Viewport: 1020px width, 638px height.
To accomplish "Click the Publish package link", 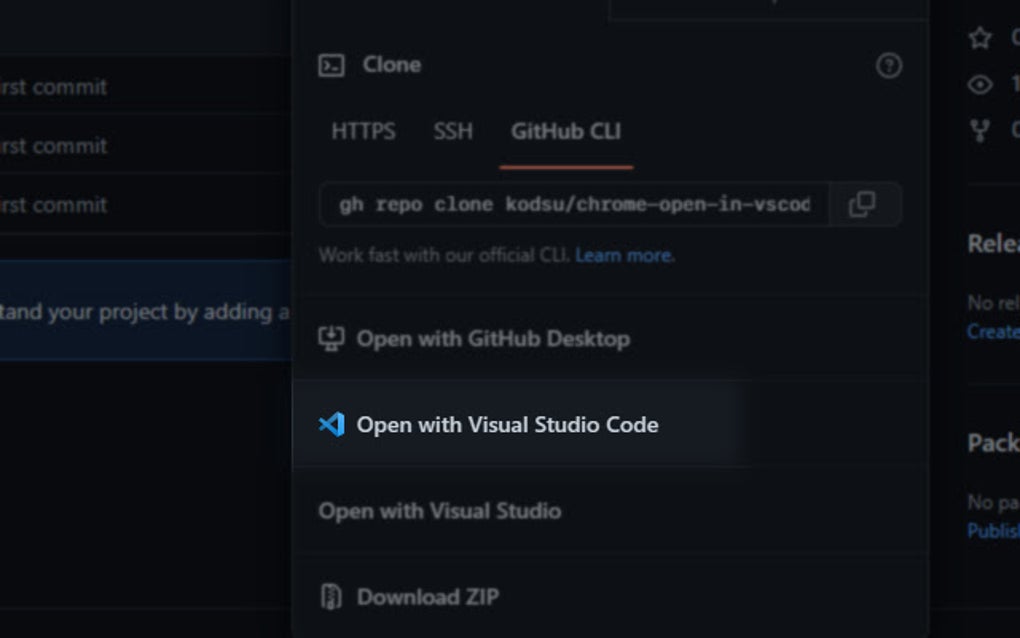I will coord(993,531).
